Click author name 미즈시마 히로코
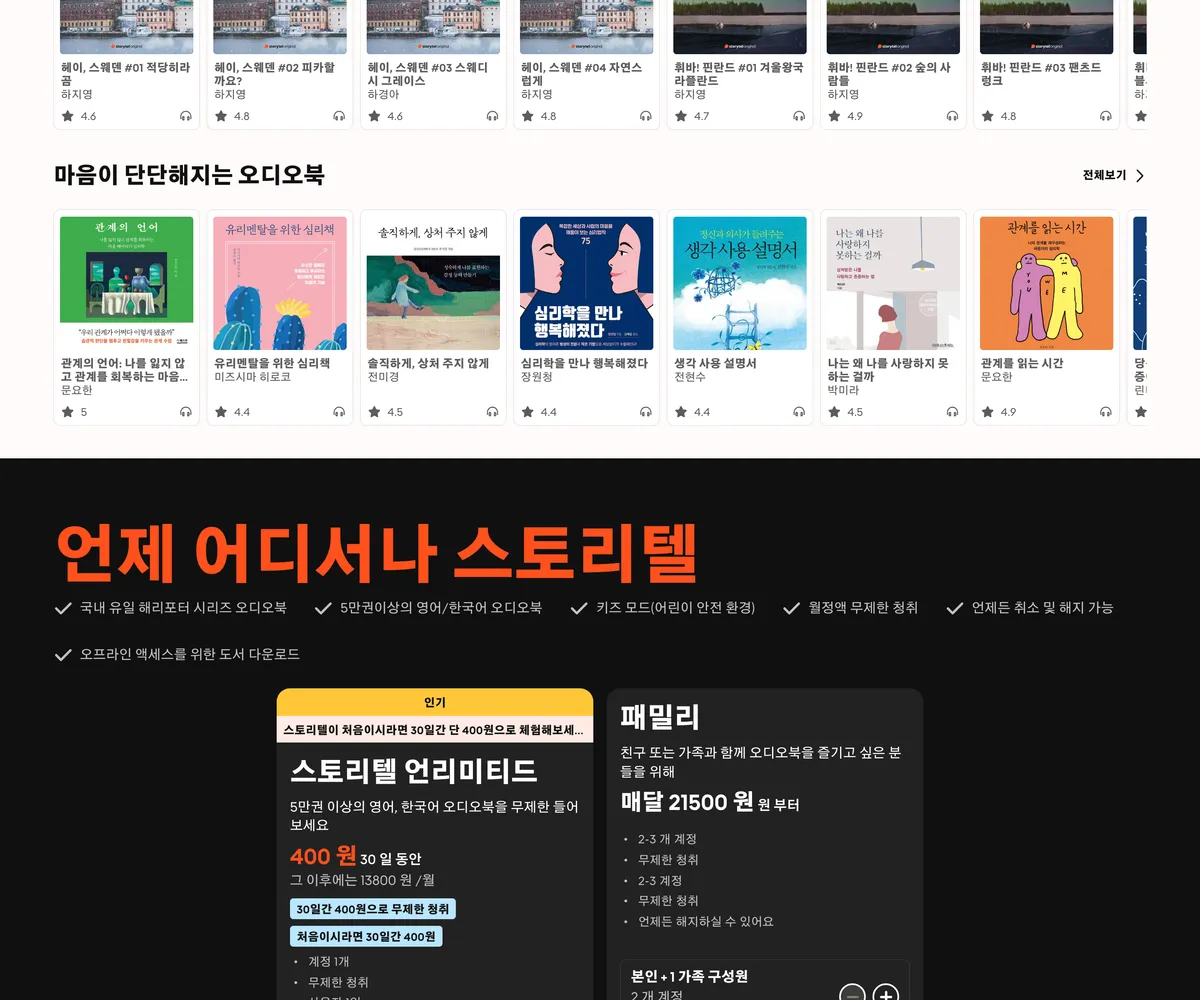This screenshot has height=1000, width=1200. (253, 377)
